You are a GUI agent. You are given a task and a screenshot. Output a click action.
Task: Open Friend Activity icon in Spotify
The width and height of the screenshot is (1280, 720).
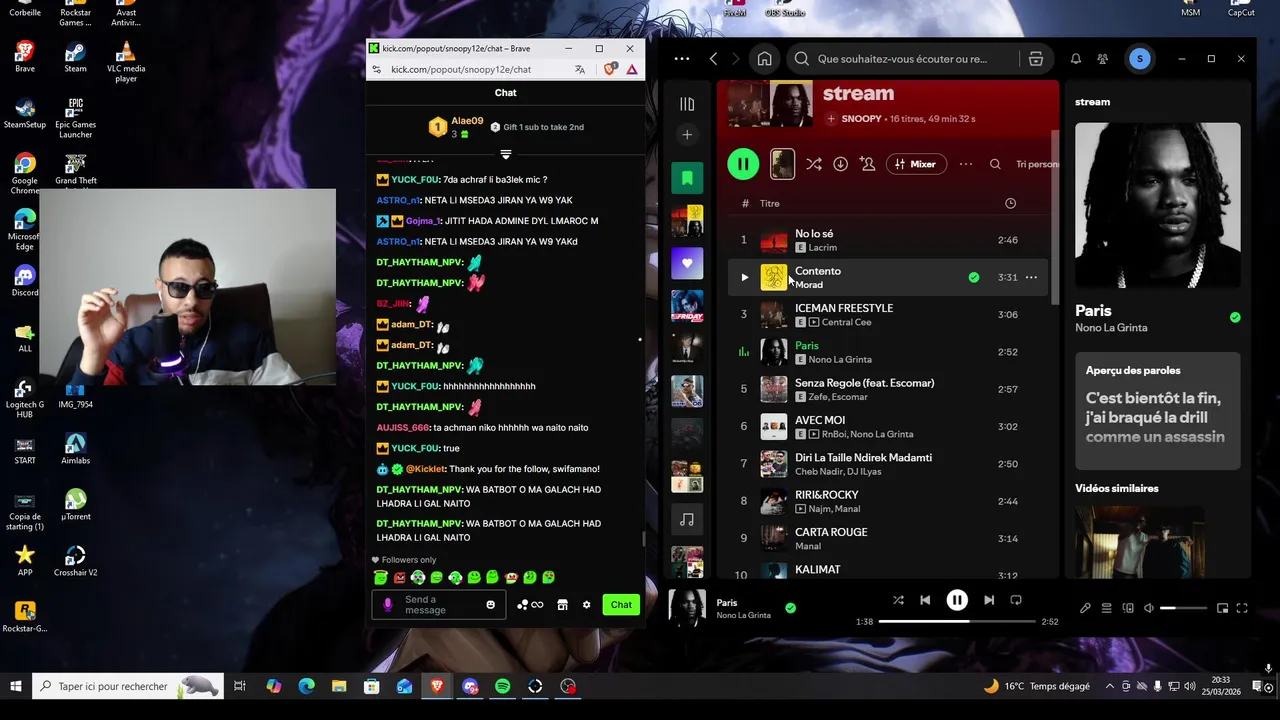pos(1102,59)
